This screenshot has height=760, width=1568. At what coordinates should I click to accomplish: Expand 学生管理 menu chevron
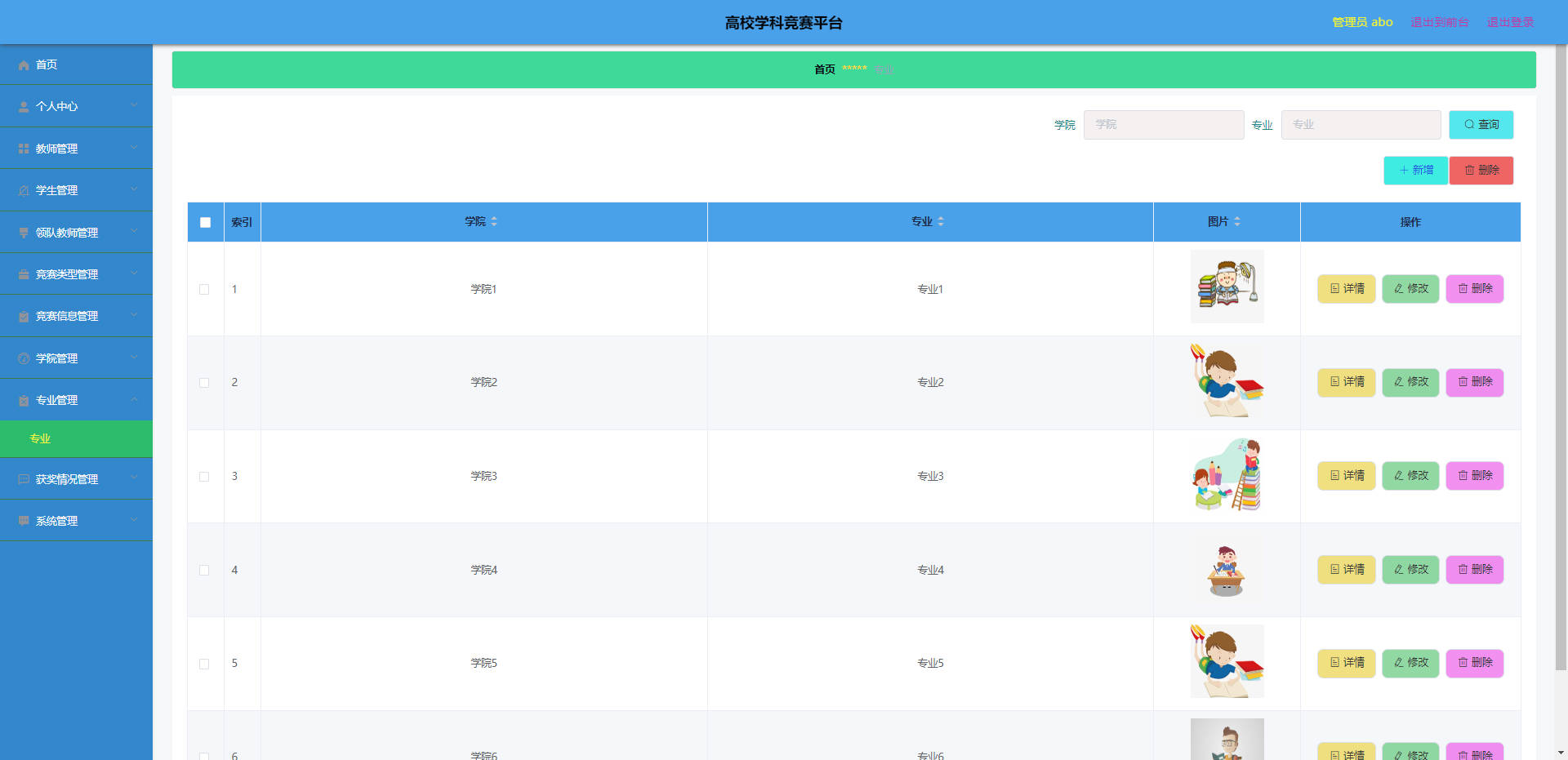click(x=134, y=190)
